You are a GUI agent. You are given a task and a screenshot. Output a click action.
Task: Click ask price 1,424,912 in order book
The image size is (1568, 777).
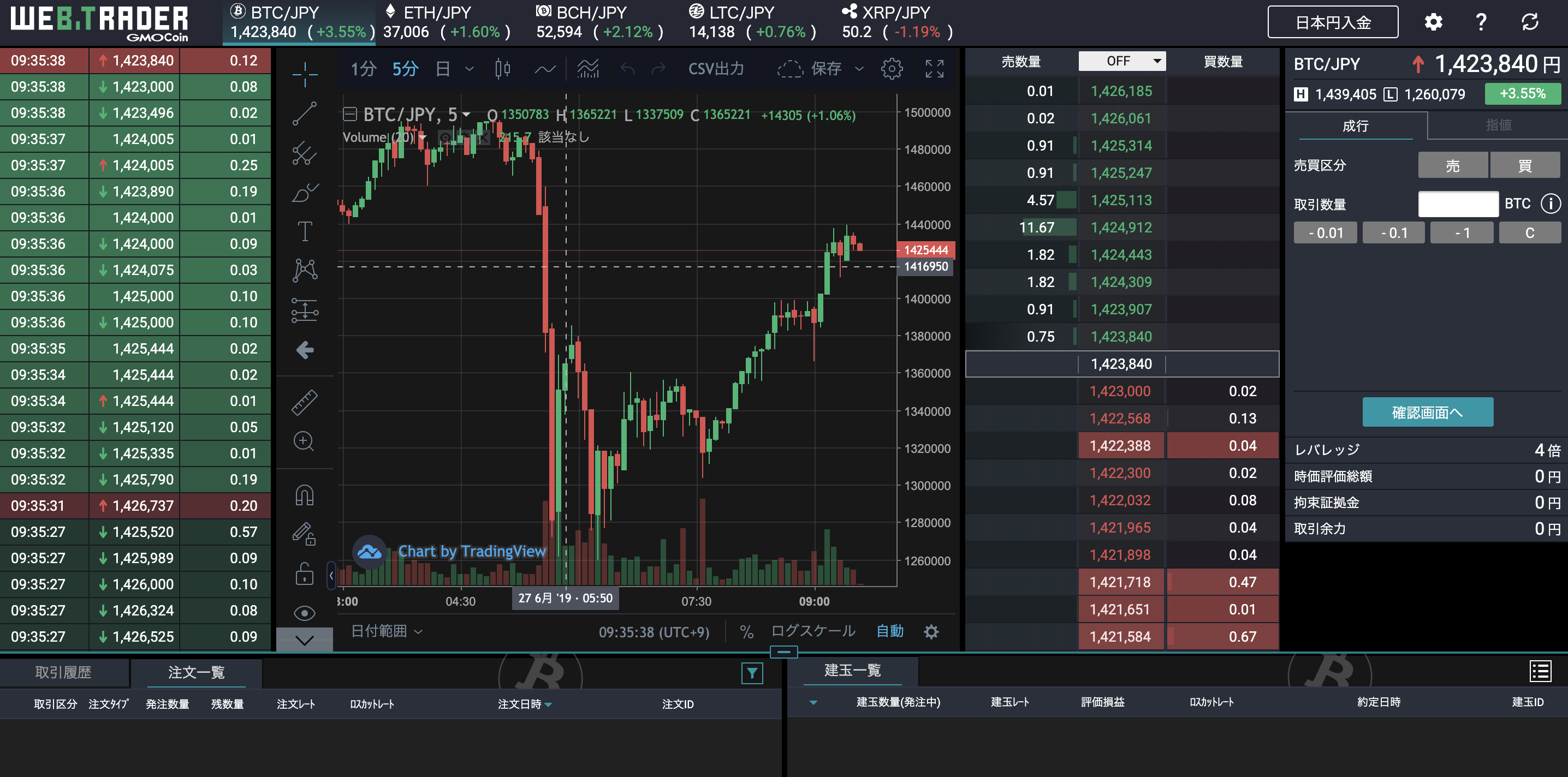[x=1121, y=228]
